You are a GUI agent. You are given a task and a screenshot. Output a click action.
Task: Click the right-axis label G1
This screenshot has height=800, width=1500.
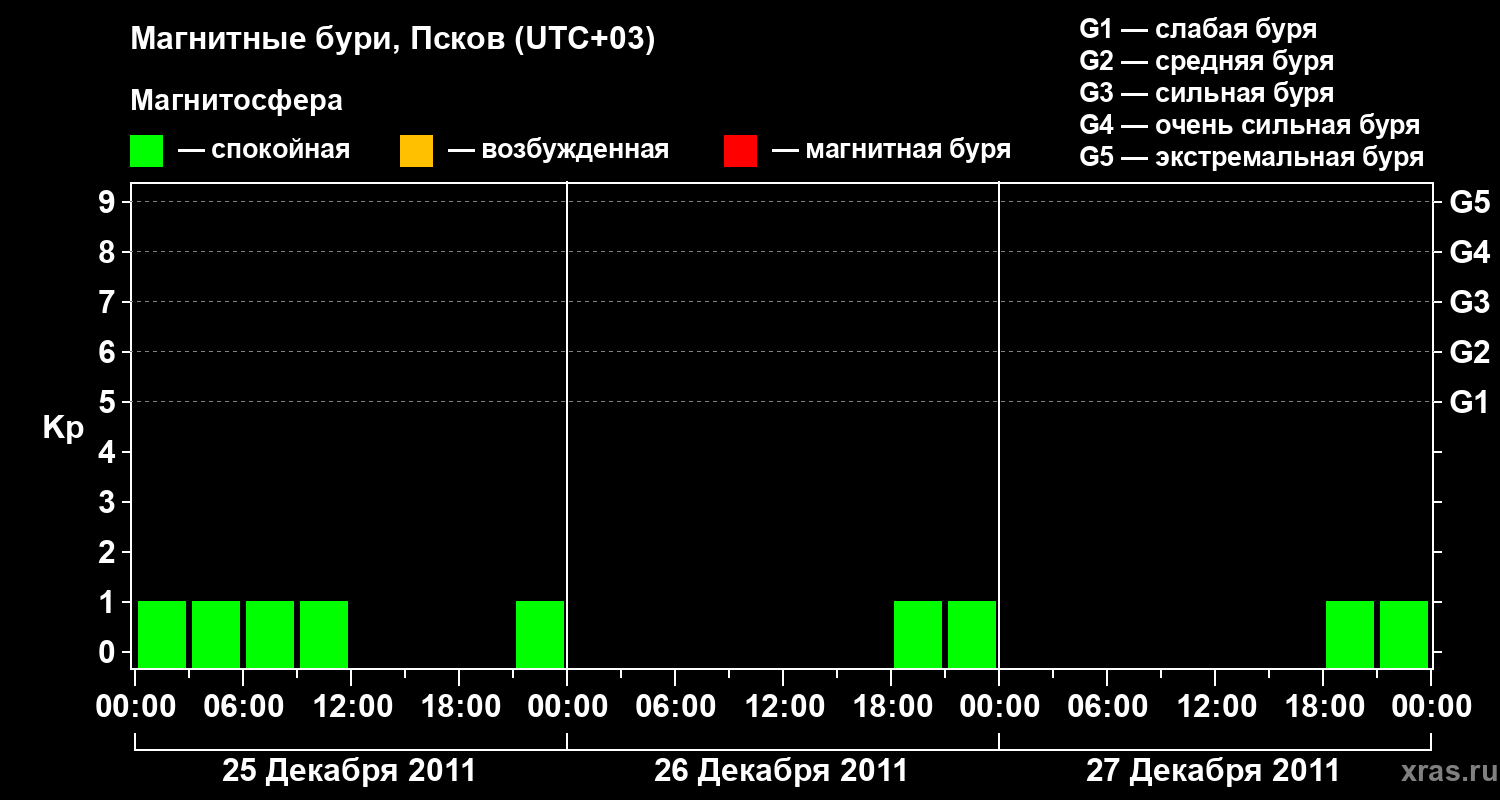point(1470,402)
